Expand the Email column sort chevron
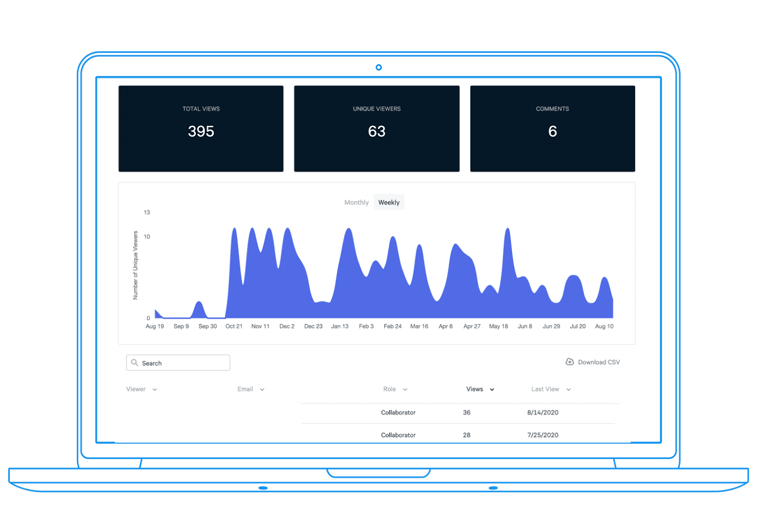This screenshot has height=519, width=775. click(x=262, y=390)
